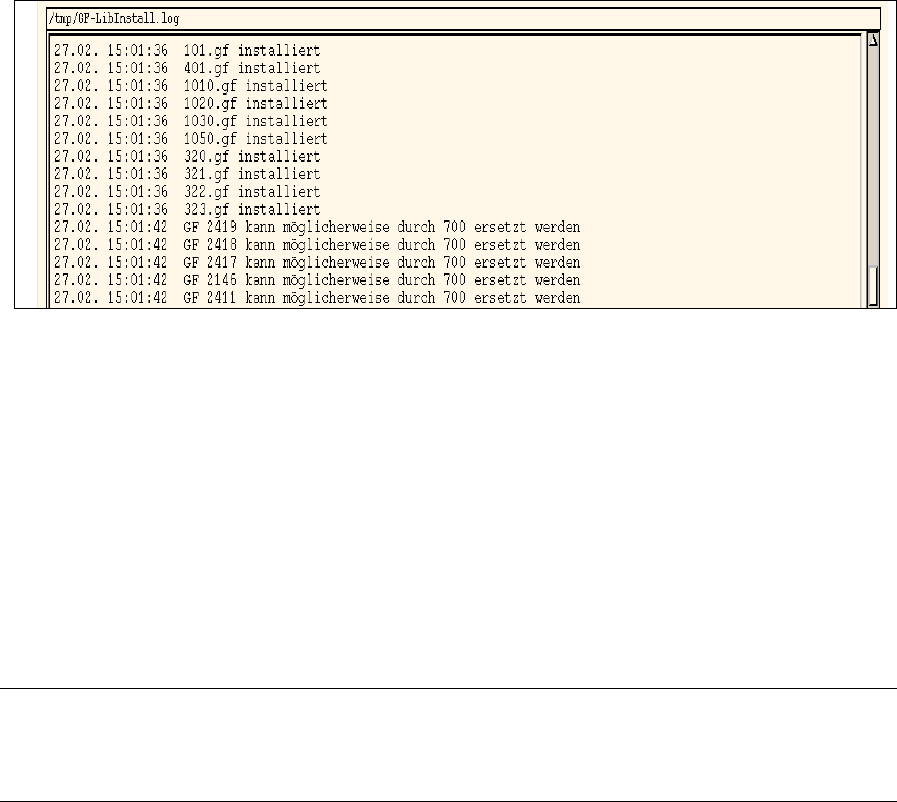Click the vertical scrollbar thumb
The width and height of the screenshot is (897, 802).
point(873,285)
